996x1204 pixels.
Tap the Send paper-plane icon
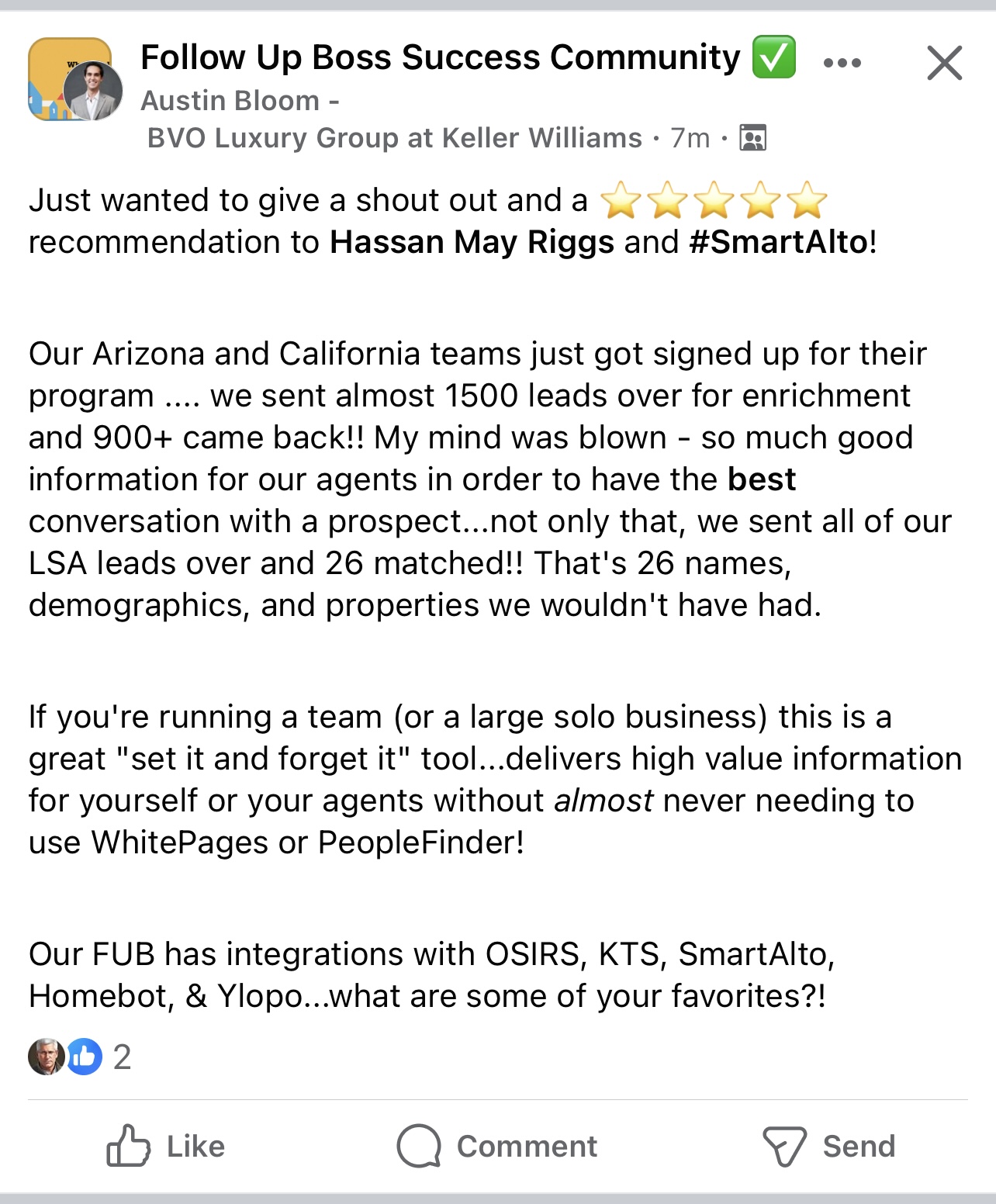pos(784,1146)
